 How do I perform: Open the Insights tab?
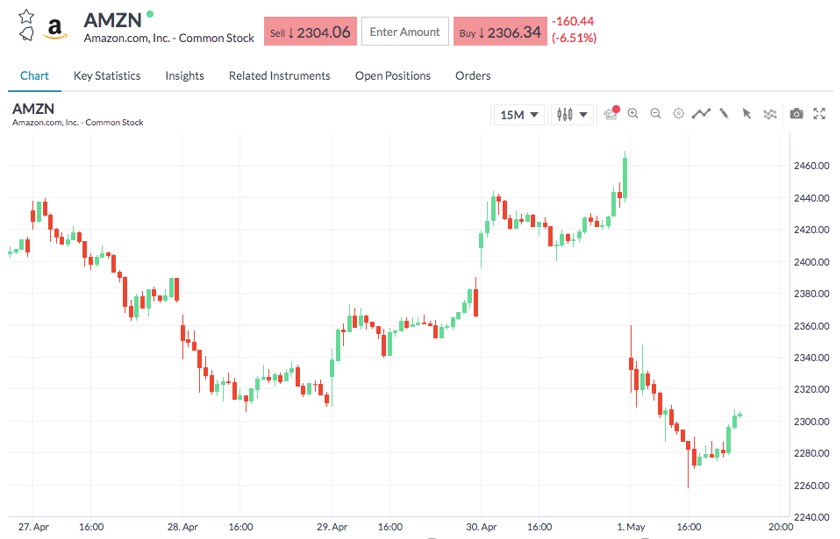click(185, 76)
